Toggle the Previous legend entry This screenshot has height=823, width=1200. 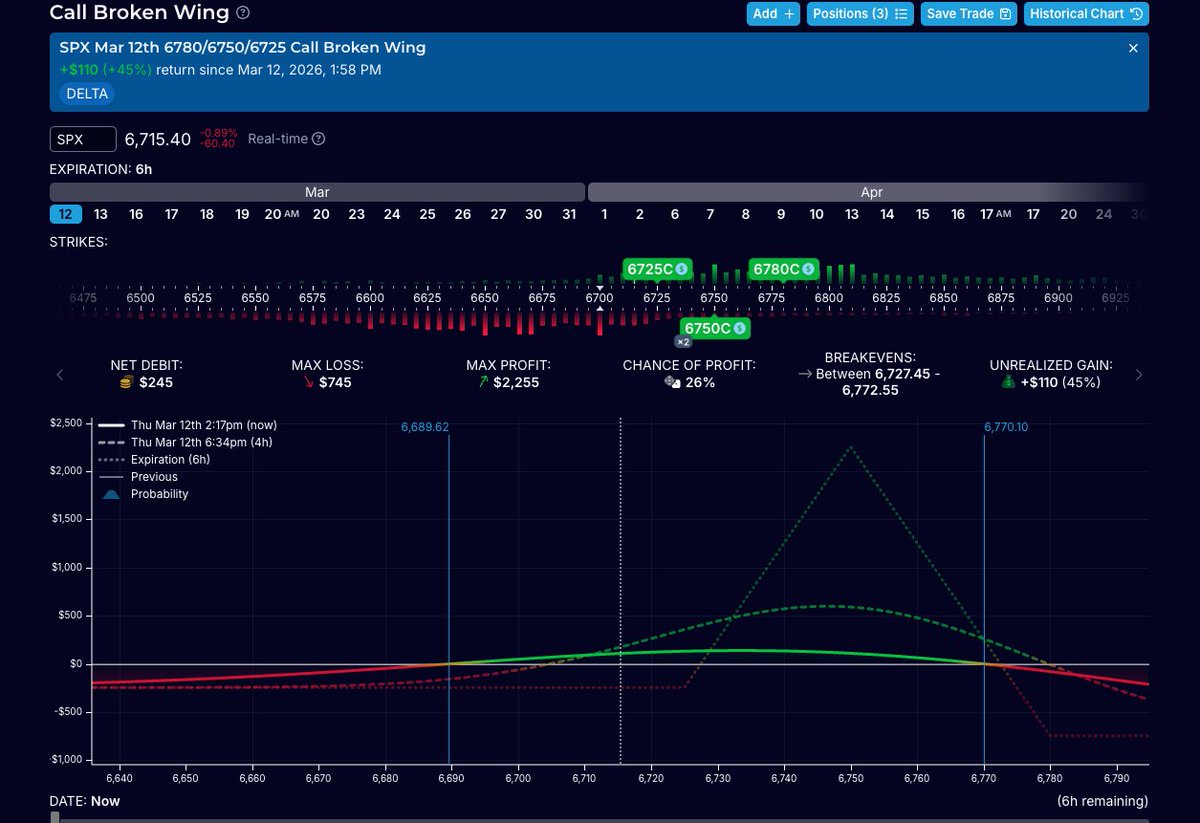(x=139, y=477)
